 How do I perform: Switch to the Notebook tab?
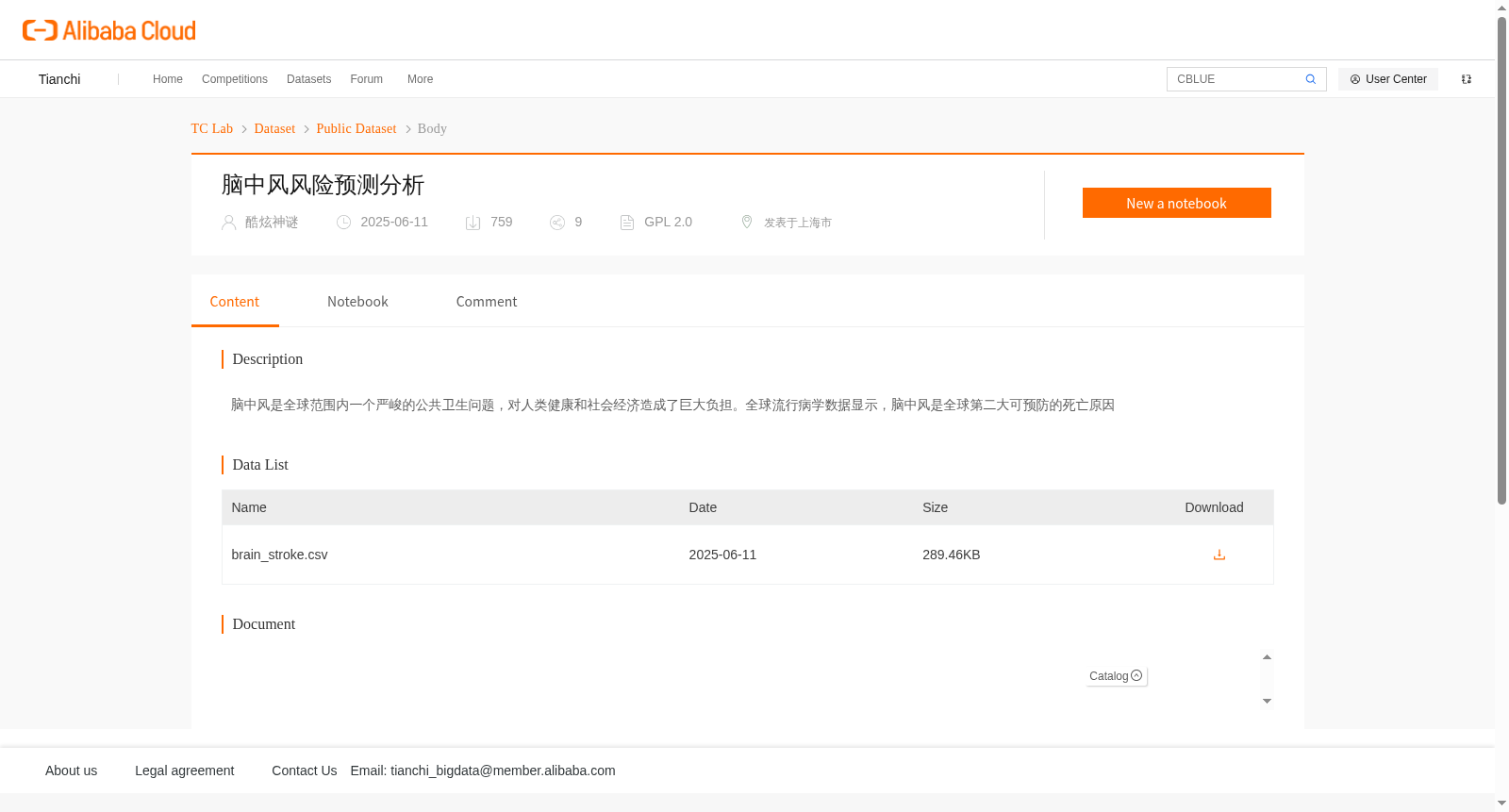pyautogui.click(x=357, y=302)
